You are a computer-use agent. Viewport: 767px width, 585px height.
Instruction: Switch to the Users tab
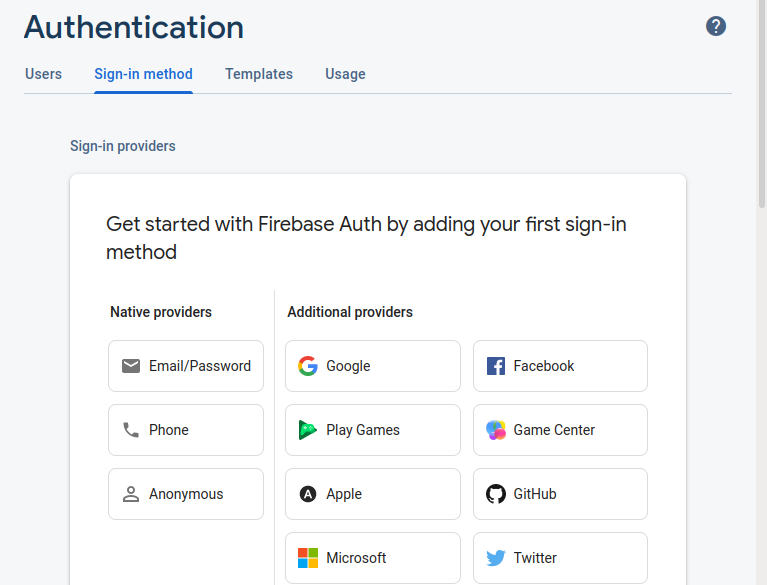tap(44, 74)
